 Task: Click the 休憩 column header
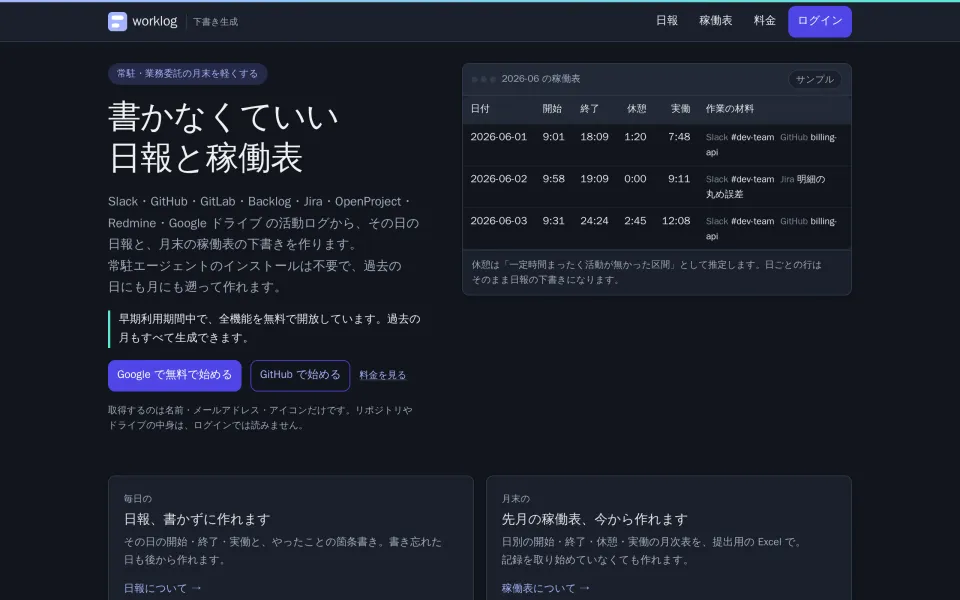(x=636, y=109)
